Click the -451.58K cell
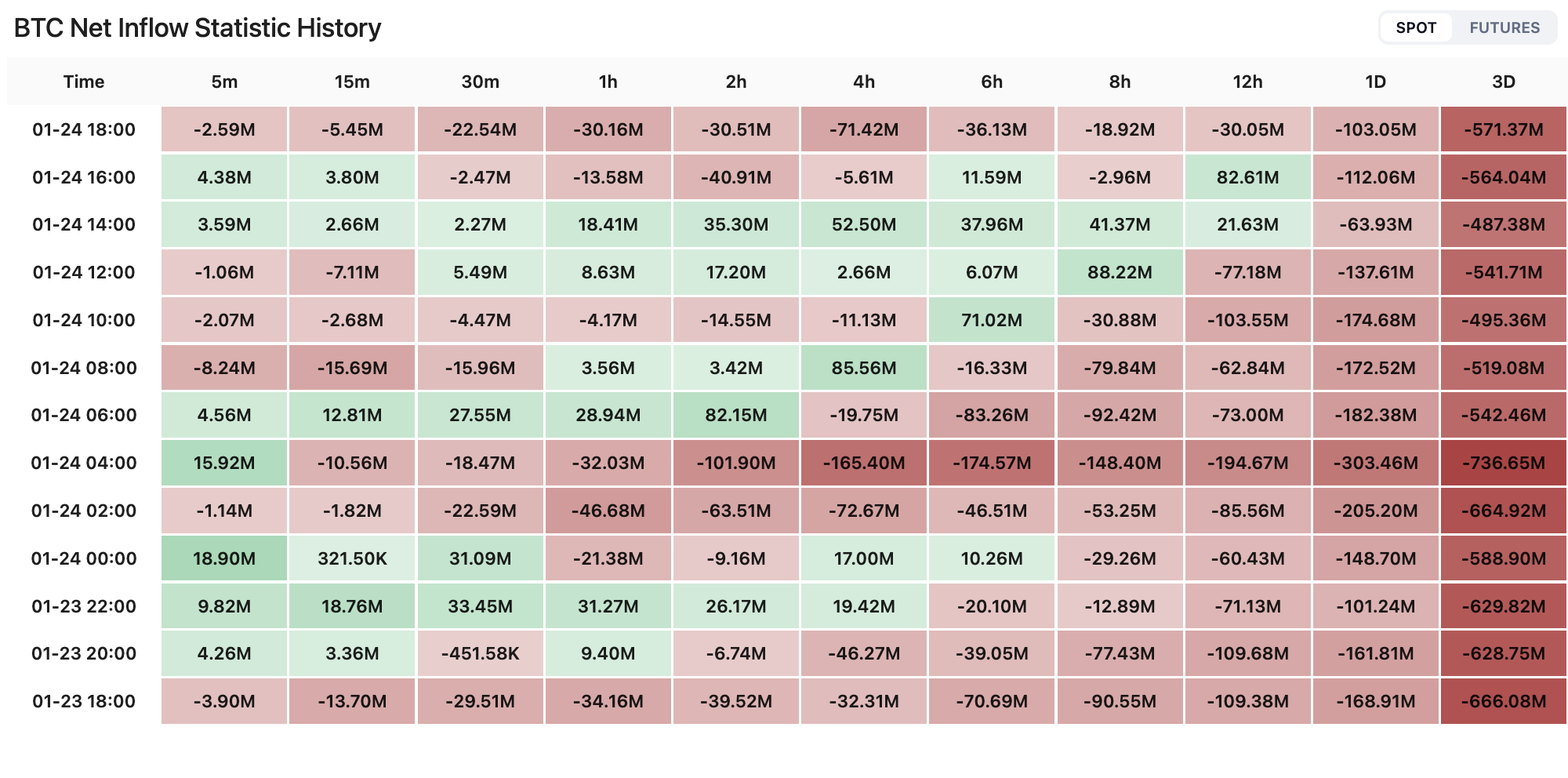The width and height of the screenshot is (1568, 778). [480, 653]
